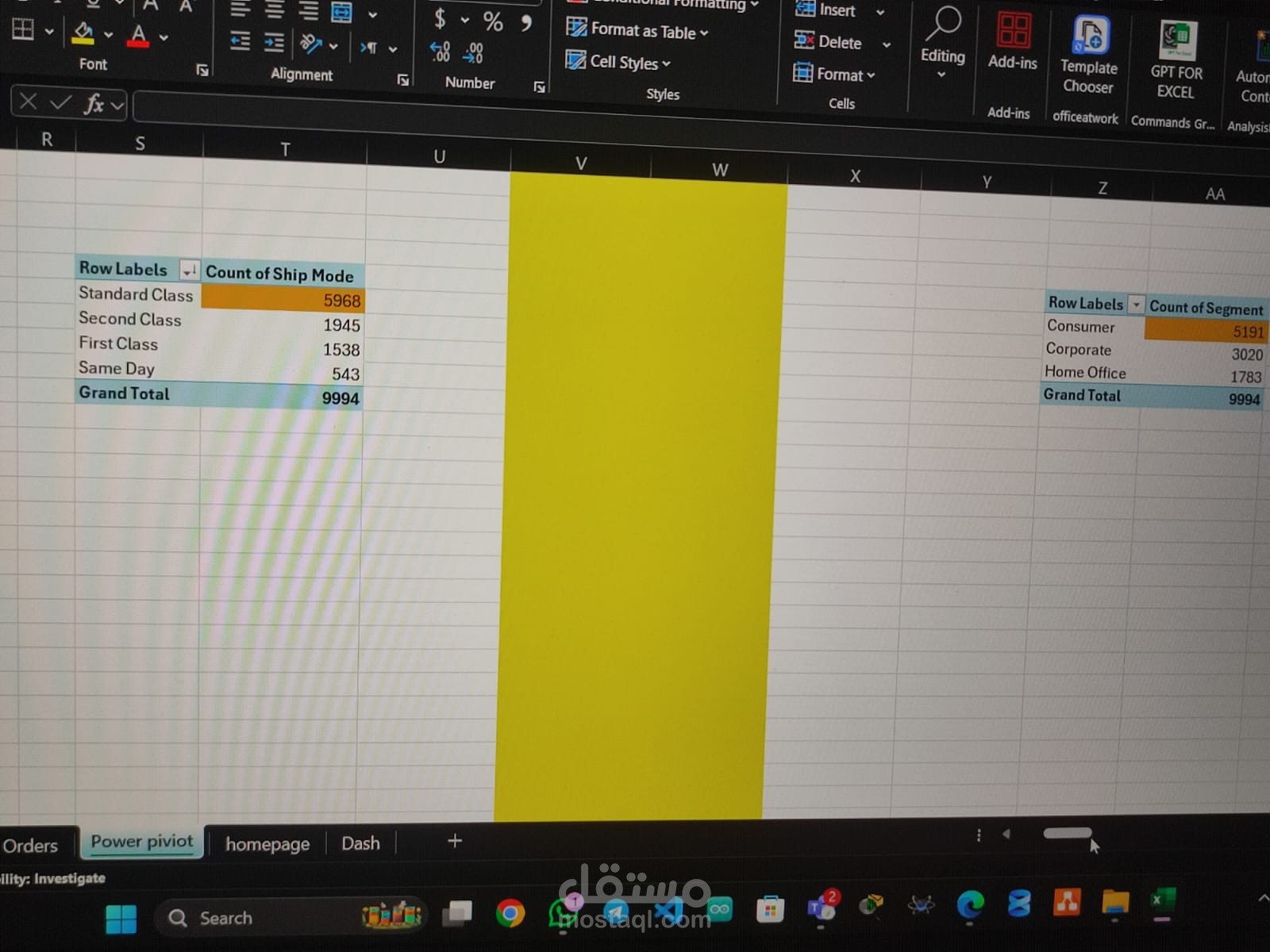Open the Ship Mode Row Labels filter
This screenshot has width=1270, height=952.
(189, 271)
